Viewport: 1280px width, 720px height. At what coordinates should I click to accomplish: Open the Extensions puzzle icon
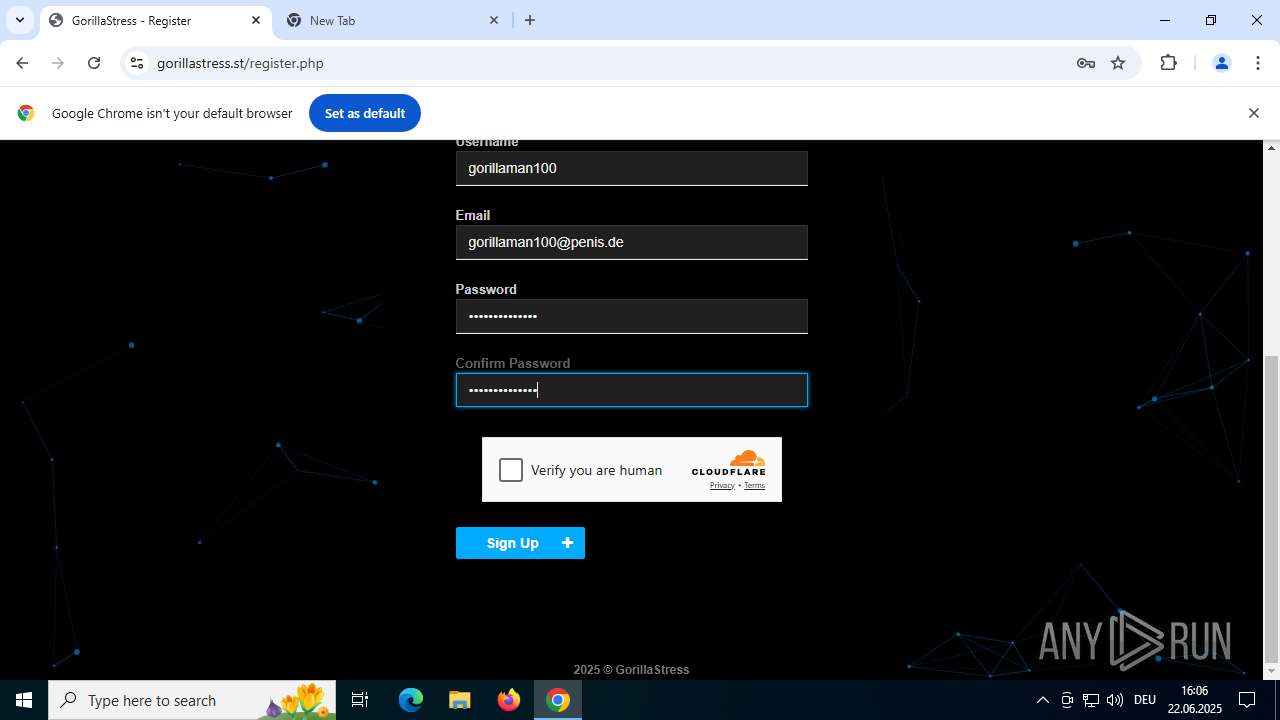[1168, 63]
